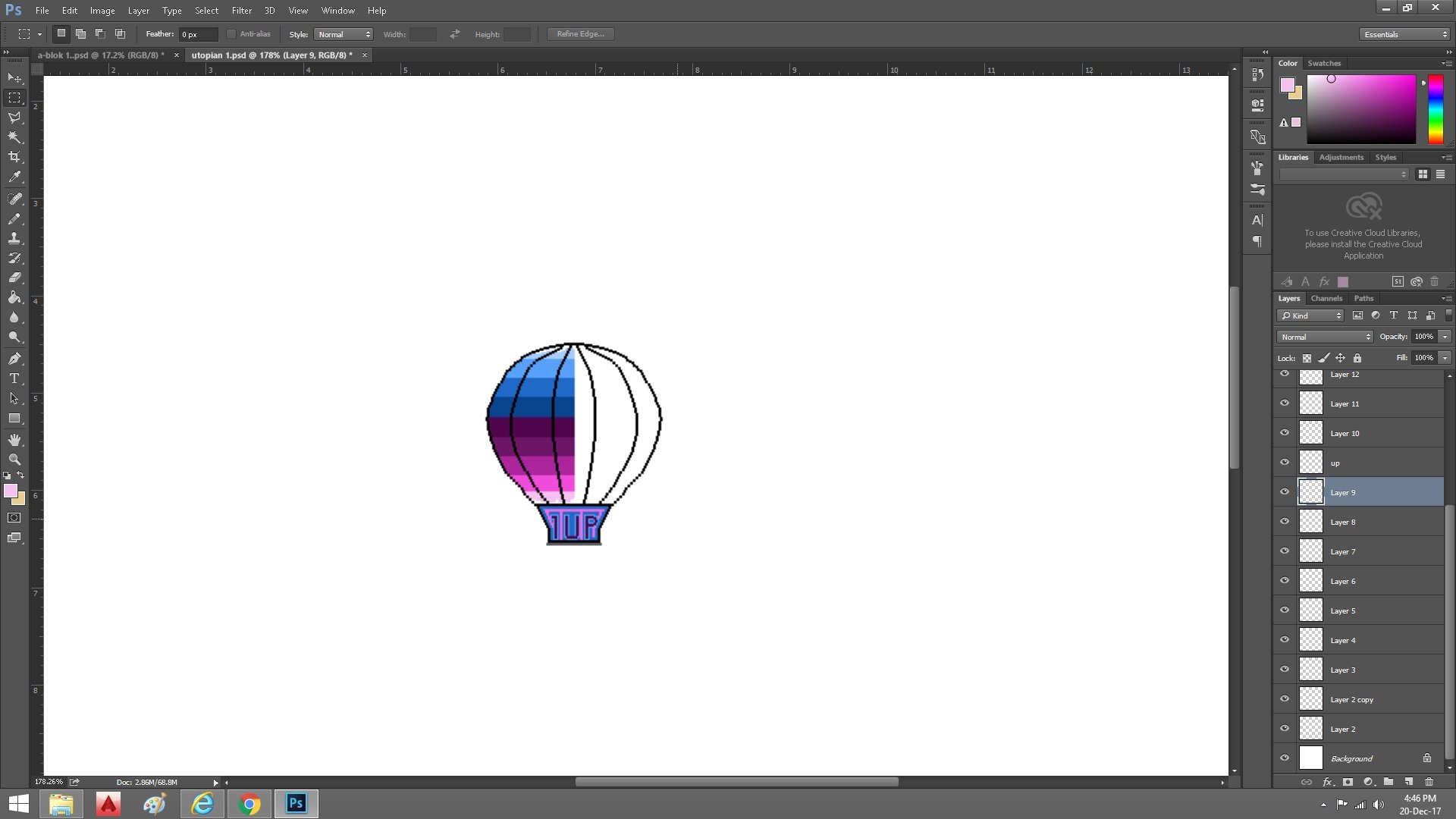Screen dimensions: 1456x819
Task: Switch to the Channels tab
Action: [x=1326, y=298]
